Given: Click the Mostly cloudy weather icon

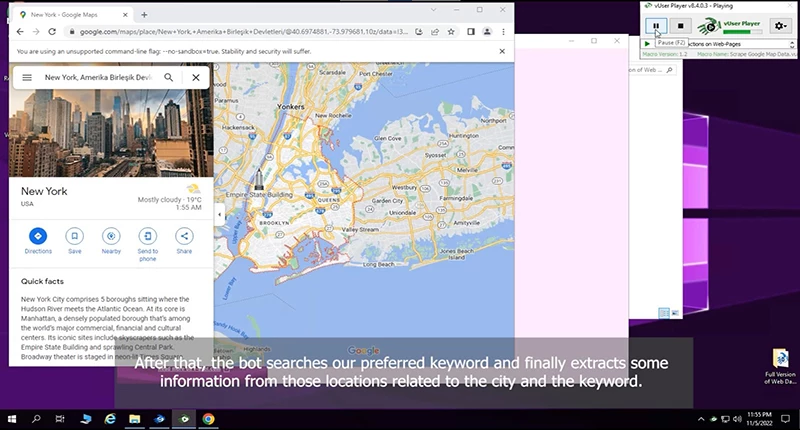Looking at the screenshot, I should click(x=193, y=189).
